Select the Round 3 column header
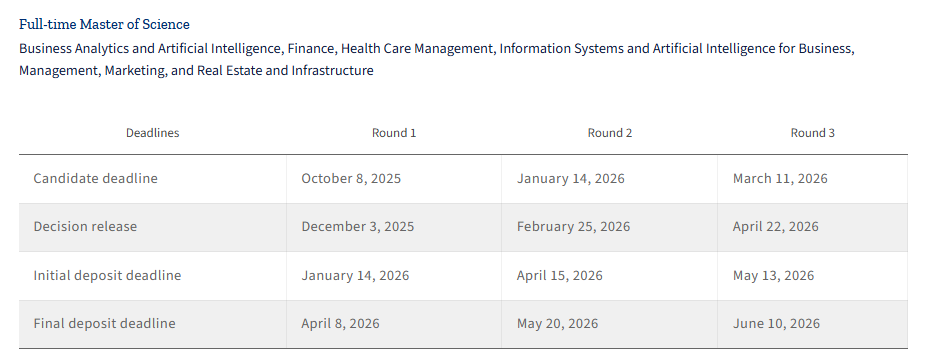 [x=812, y=133]
